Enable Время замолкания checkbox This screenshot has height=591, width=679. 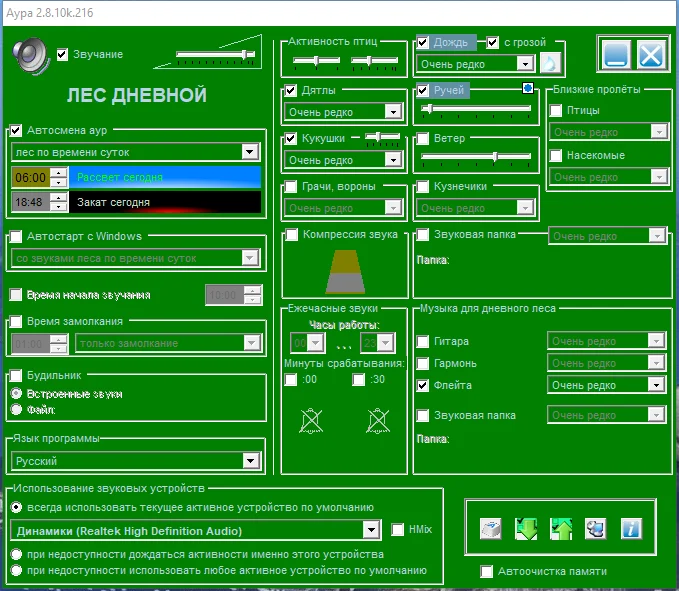(x=16, y=322)
